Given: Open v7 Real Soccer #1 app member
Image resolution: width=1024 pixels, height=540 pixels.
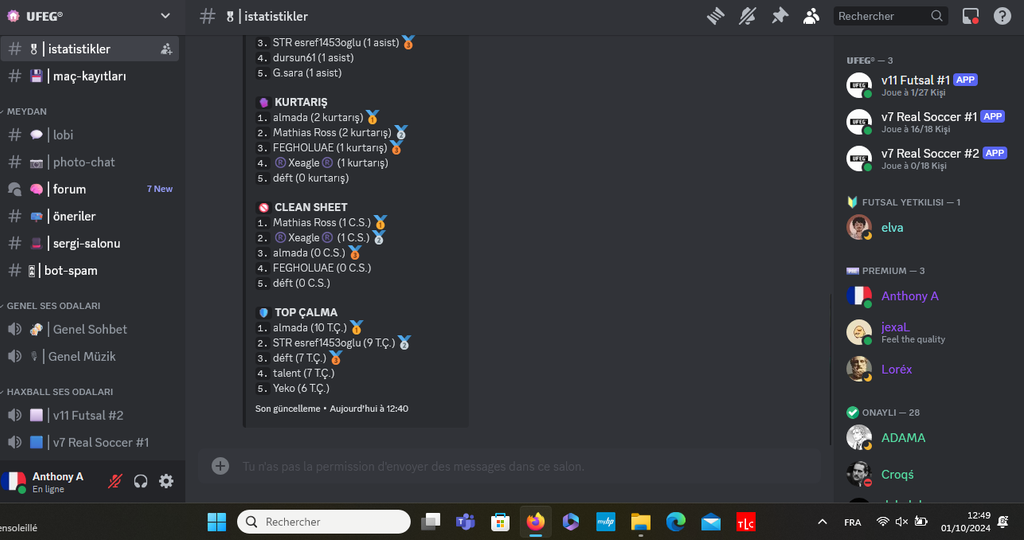Looking at the screenshot, I should [x=926, y=122].
